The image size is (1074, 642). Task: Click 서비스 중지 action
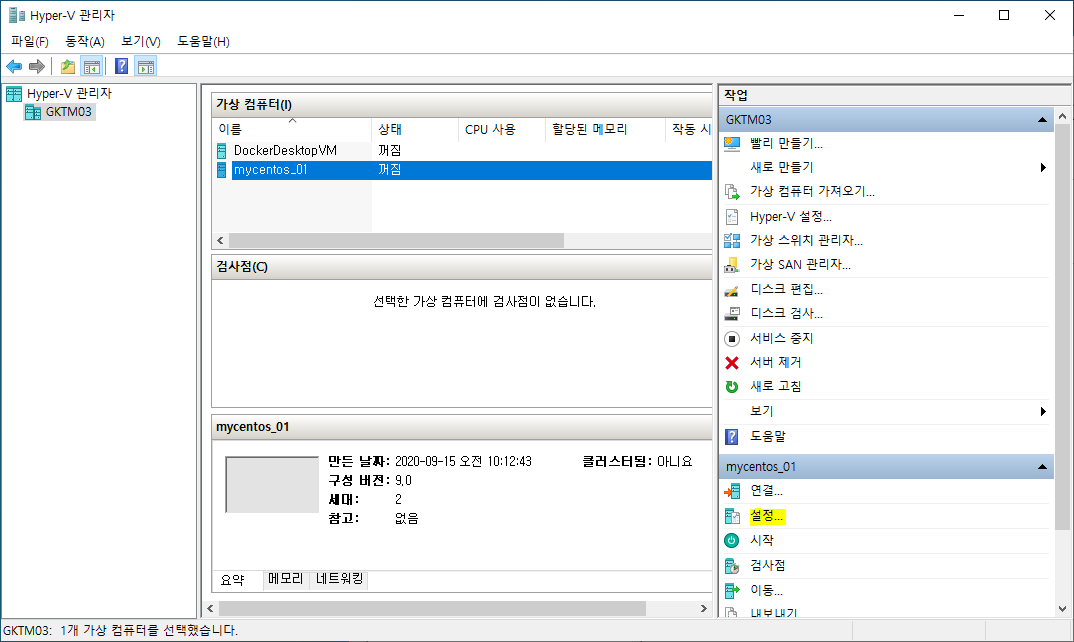click(x=782, y=338)
